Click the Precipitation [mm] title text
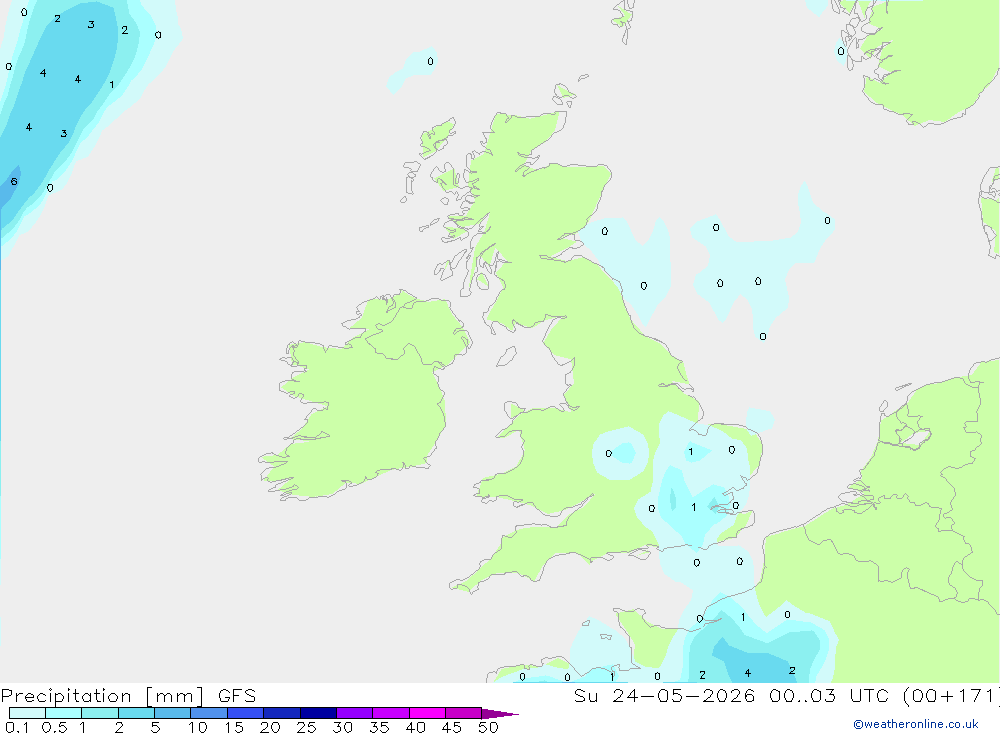This screenshot has width=1000, height=733. [x=103, y=696]
